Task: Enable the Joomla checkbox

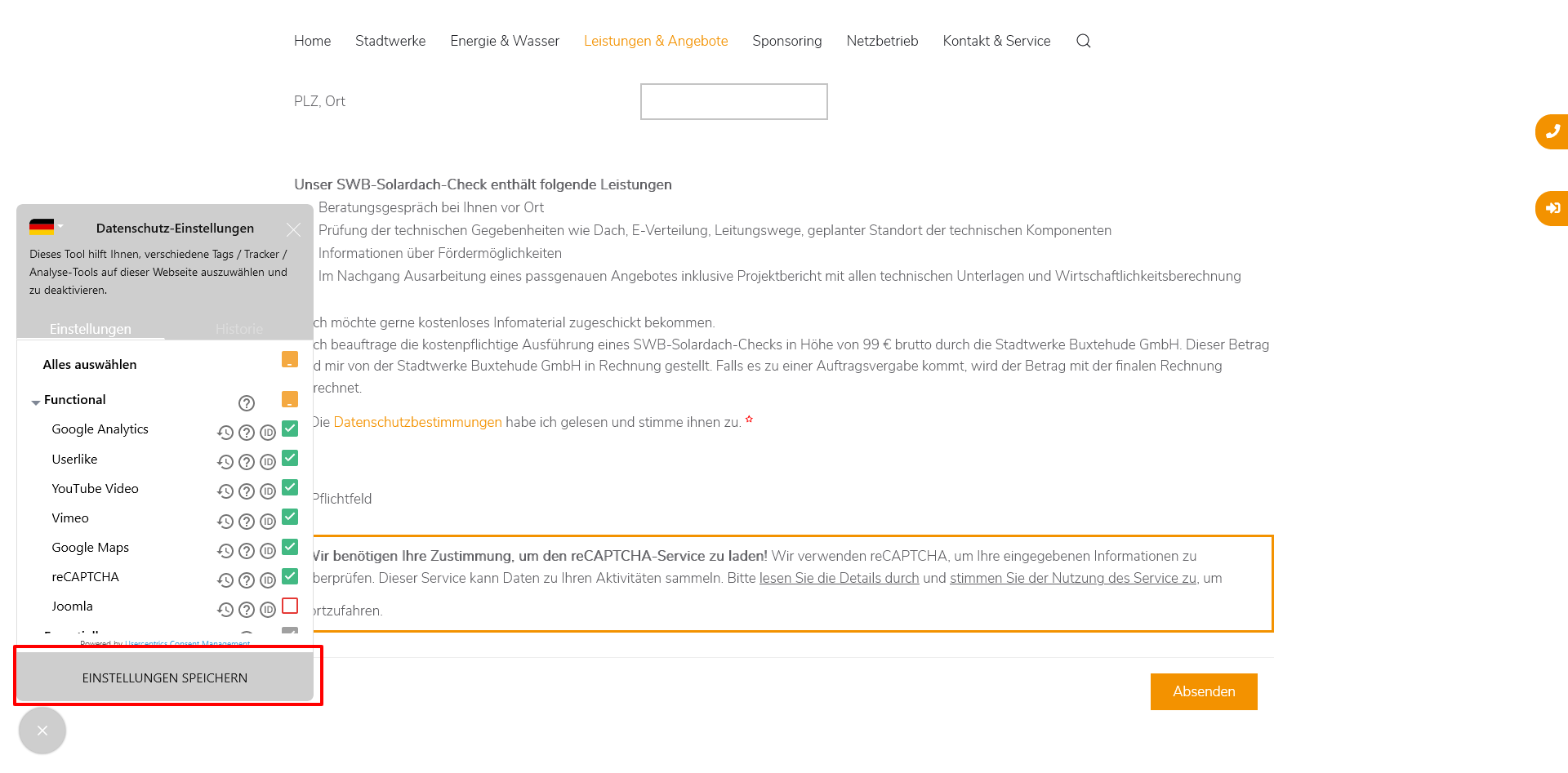Action: [290, 606]
